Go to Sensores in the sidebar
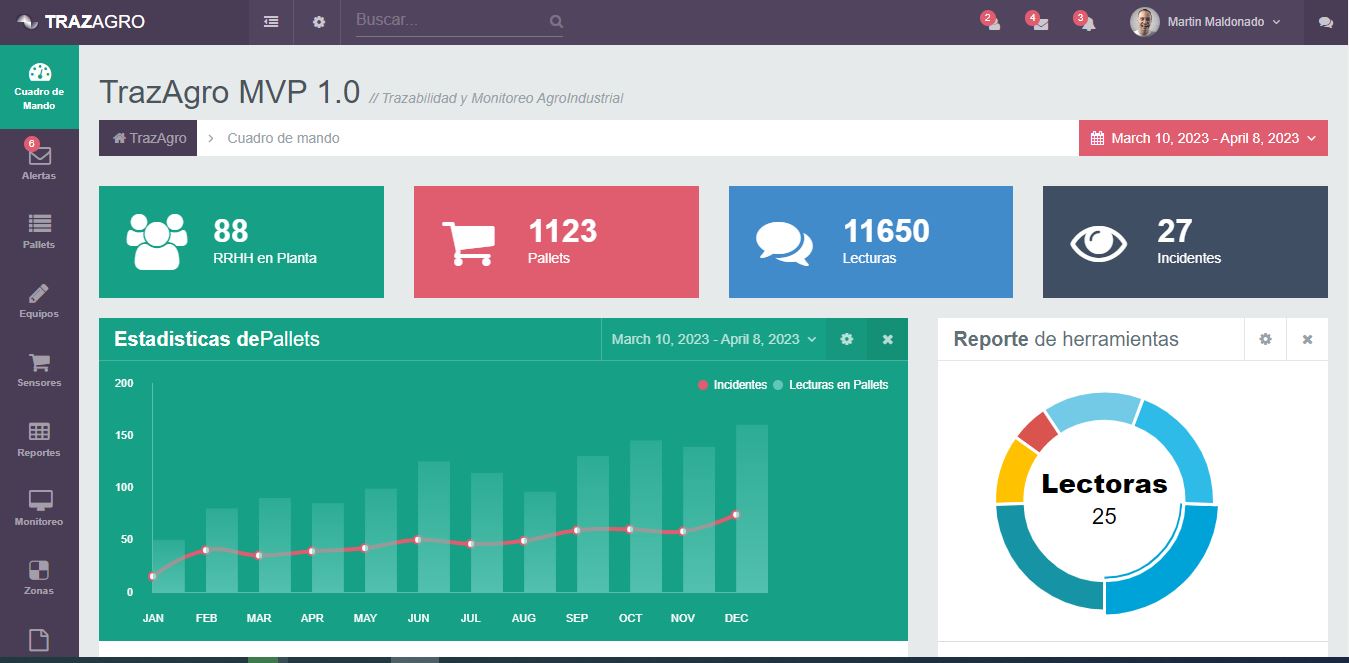This screenshot has height=663, width=1349. (x=39, y=370)
